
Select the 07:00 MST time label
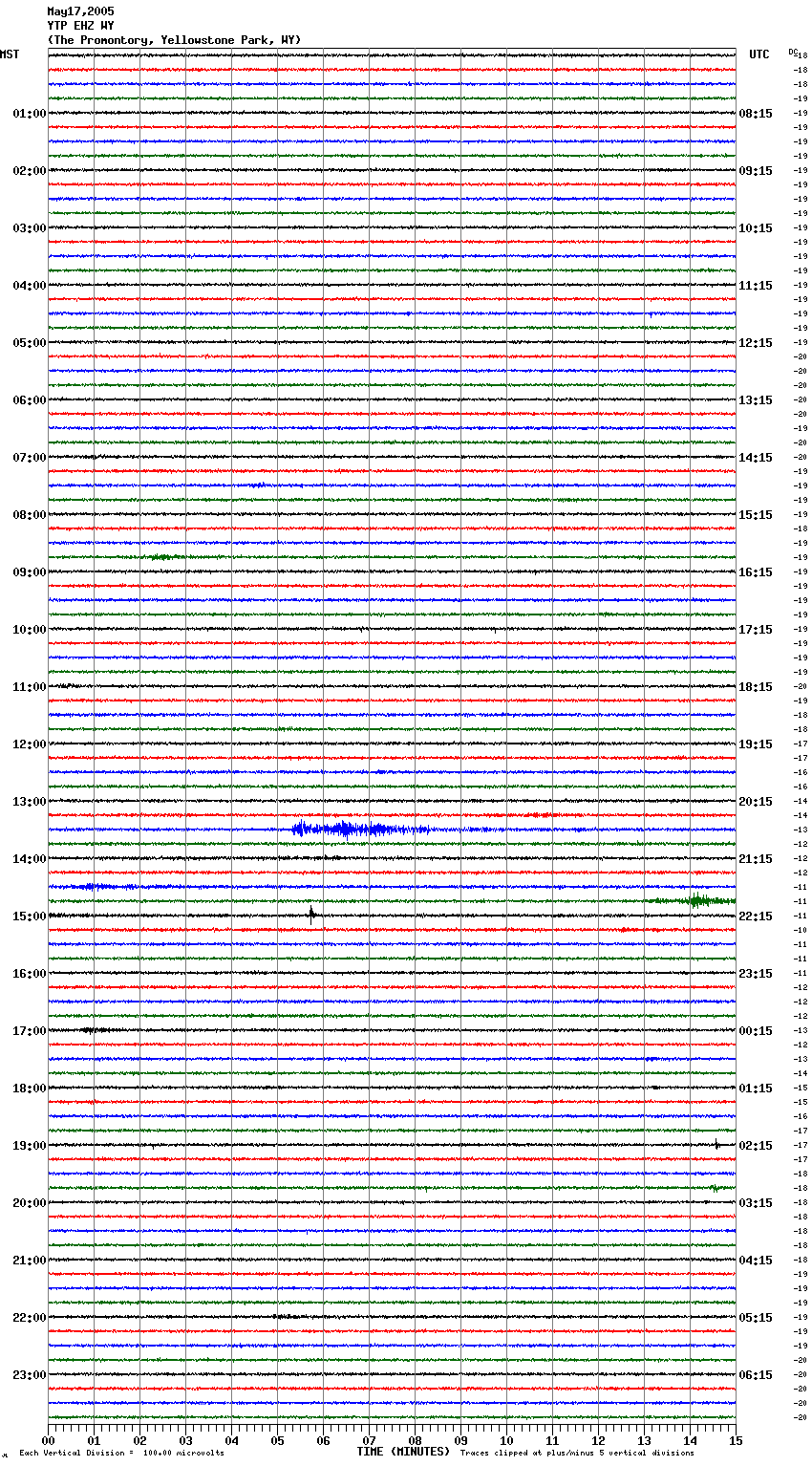(30, 458)
